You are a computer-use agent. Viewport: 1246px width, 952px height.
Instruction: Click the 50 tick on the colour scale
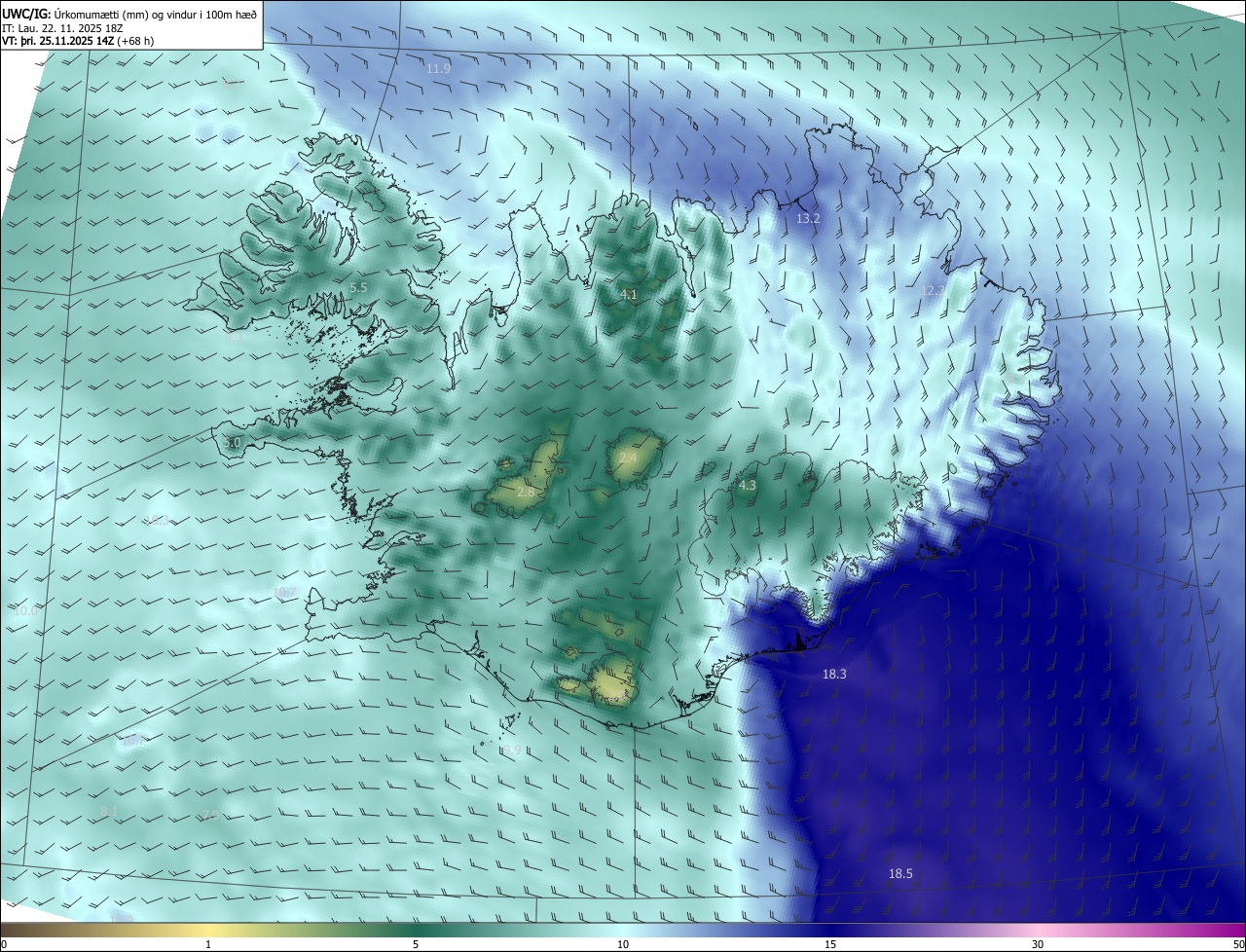1238,944
